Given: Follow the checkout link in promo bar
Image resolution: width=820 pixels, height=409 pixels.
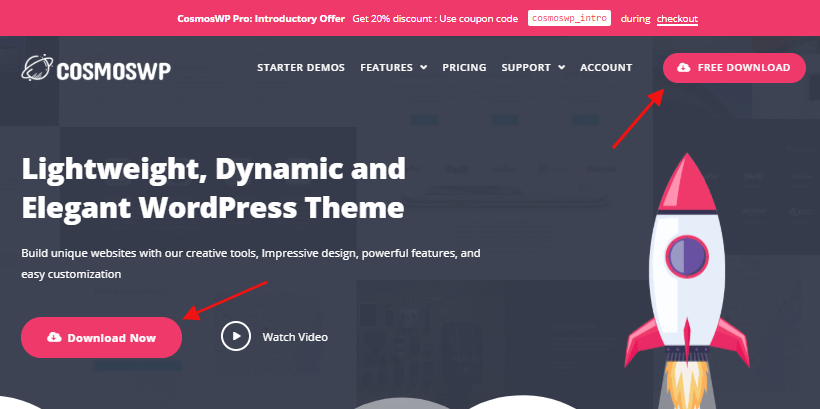Looking at the screenshot, I should pyautogui.click(x=677, y=19).
